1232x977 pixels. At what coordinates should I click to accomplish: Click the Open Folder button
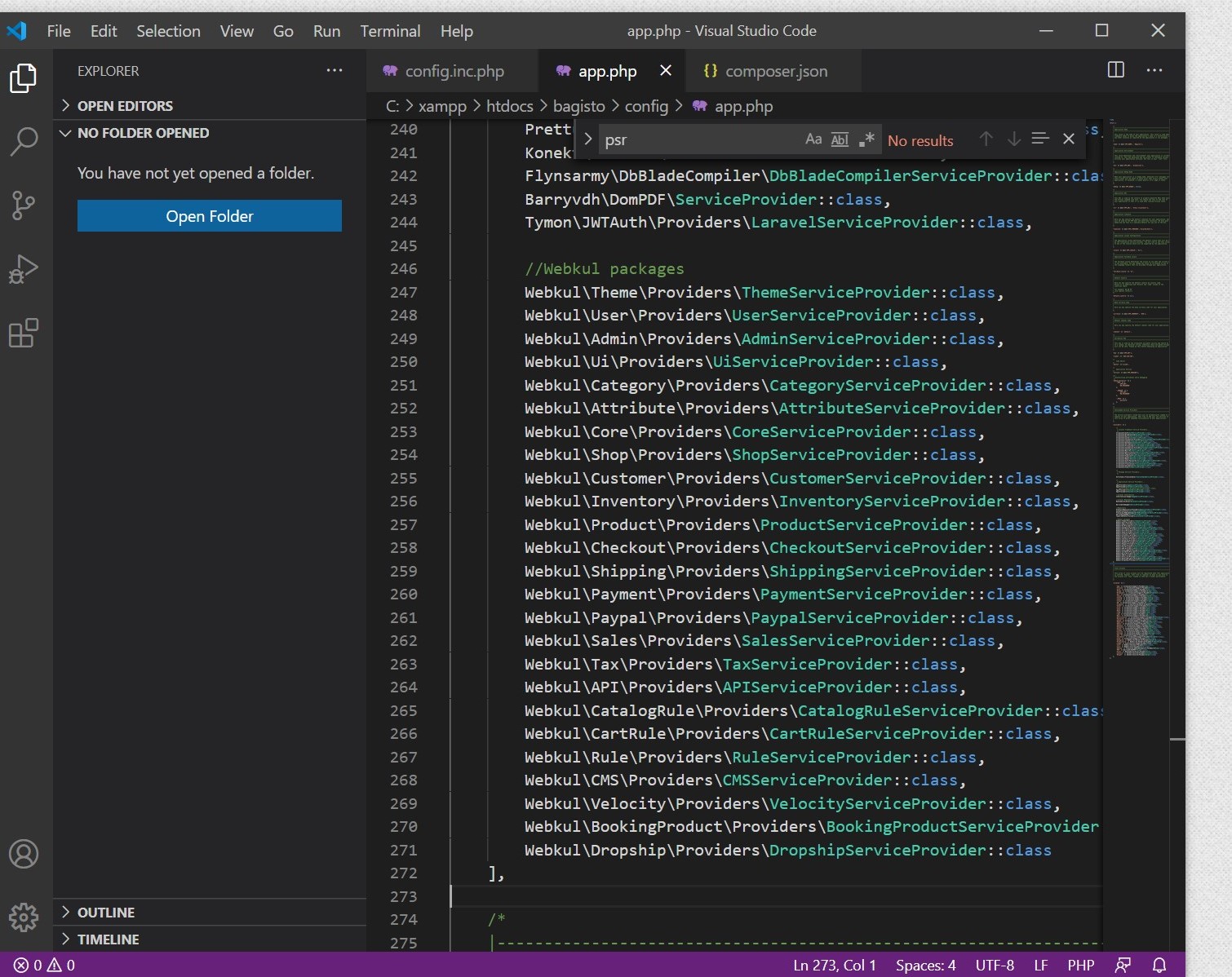click(210, 216)
